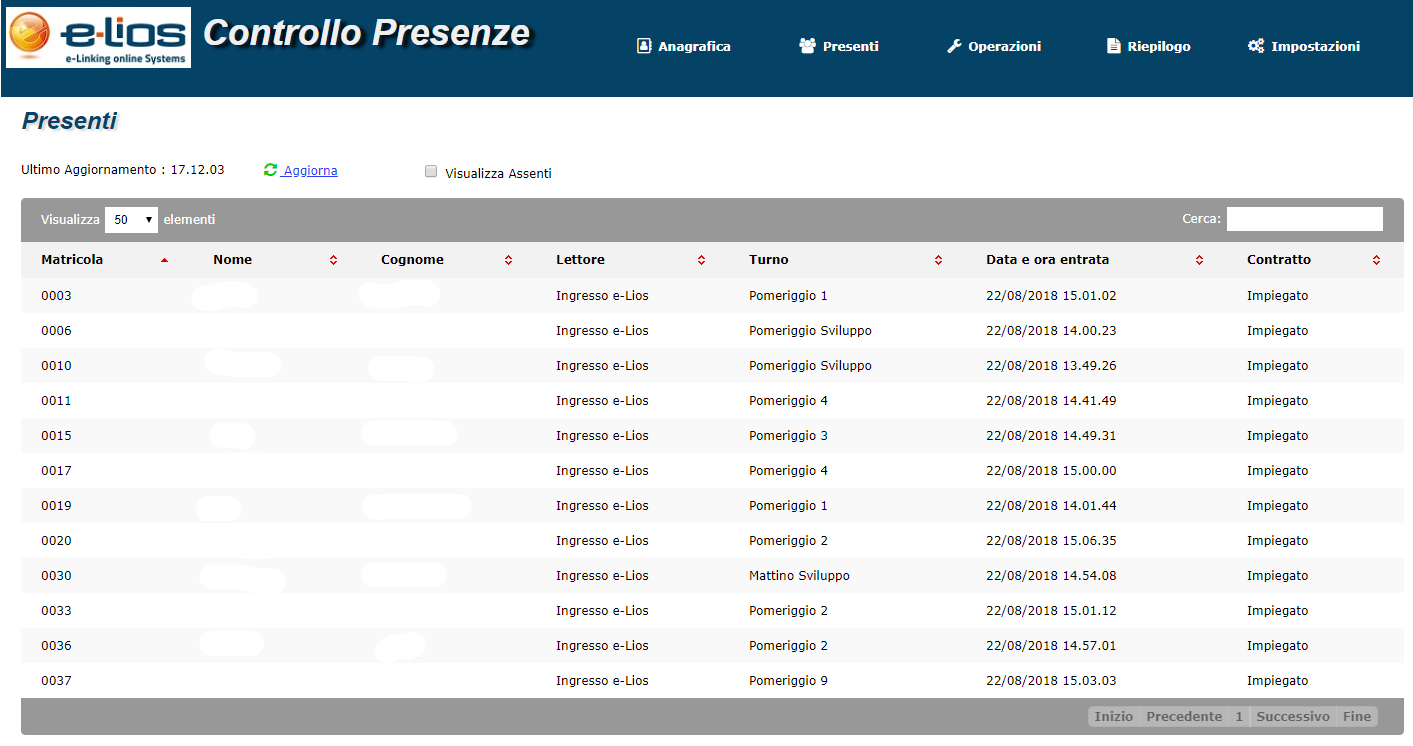Click sort arrows beside Data e ora entrata

[x=1199, y=260]
